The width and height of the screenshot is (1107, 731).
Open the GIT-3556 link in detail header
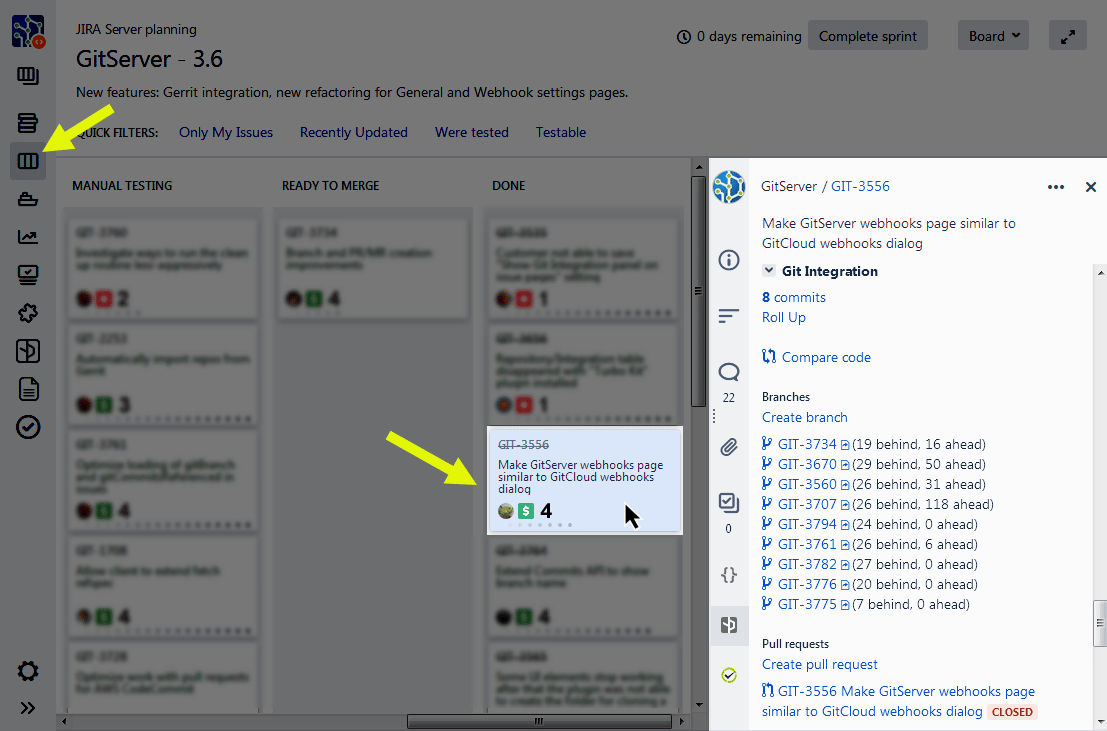point(860,186)
